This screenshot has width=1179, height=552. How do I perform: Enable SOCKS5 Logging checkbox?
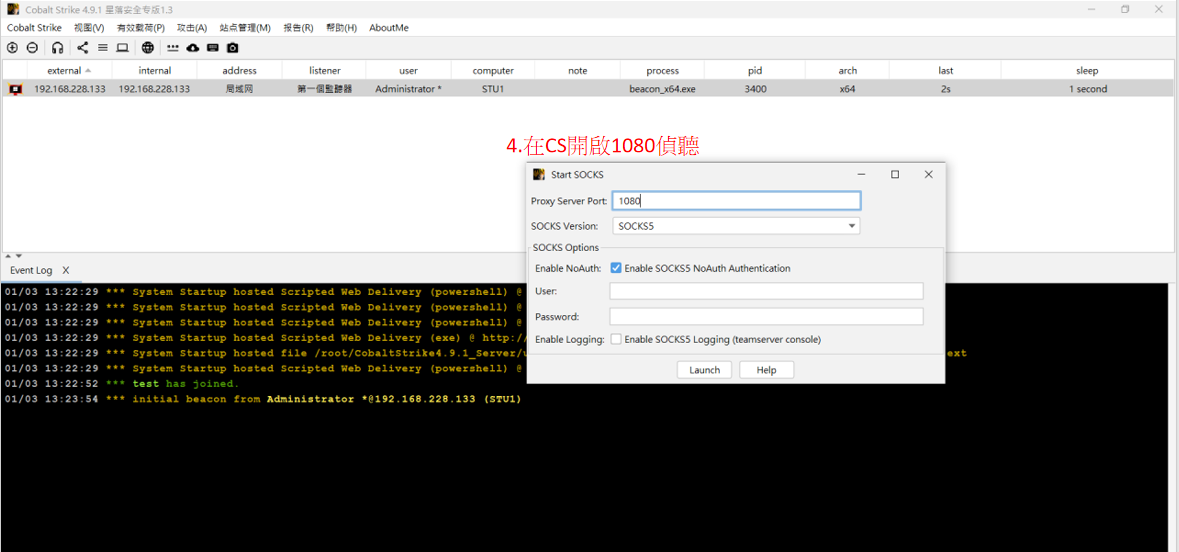pyautogui.click(x=616, y=339)
